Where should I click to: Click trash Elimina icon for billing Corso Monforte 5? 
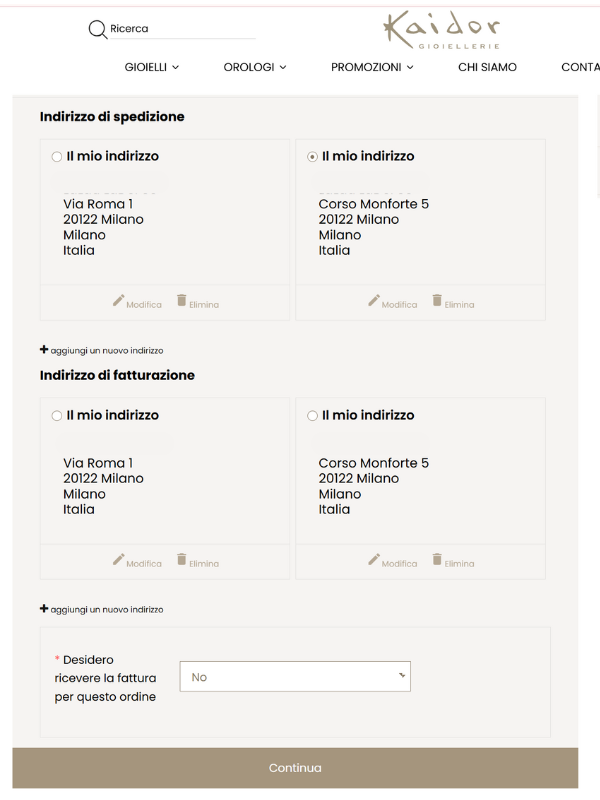coord(438,559)
